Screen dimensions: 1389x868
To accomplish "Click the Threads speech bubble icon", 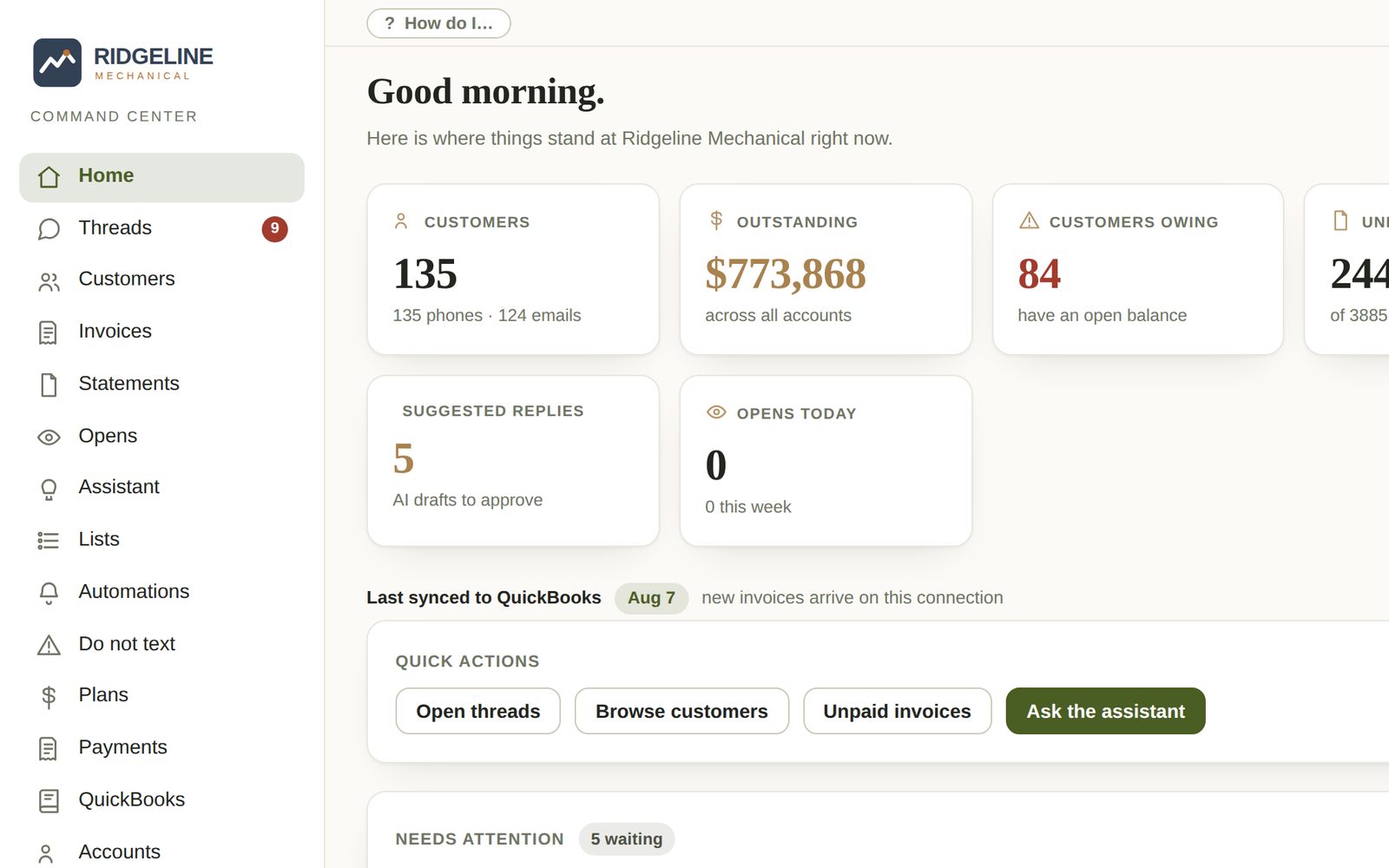I will point(49,229).
